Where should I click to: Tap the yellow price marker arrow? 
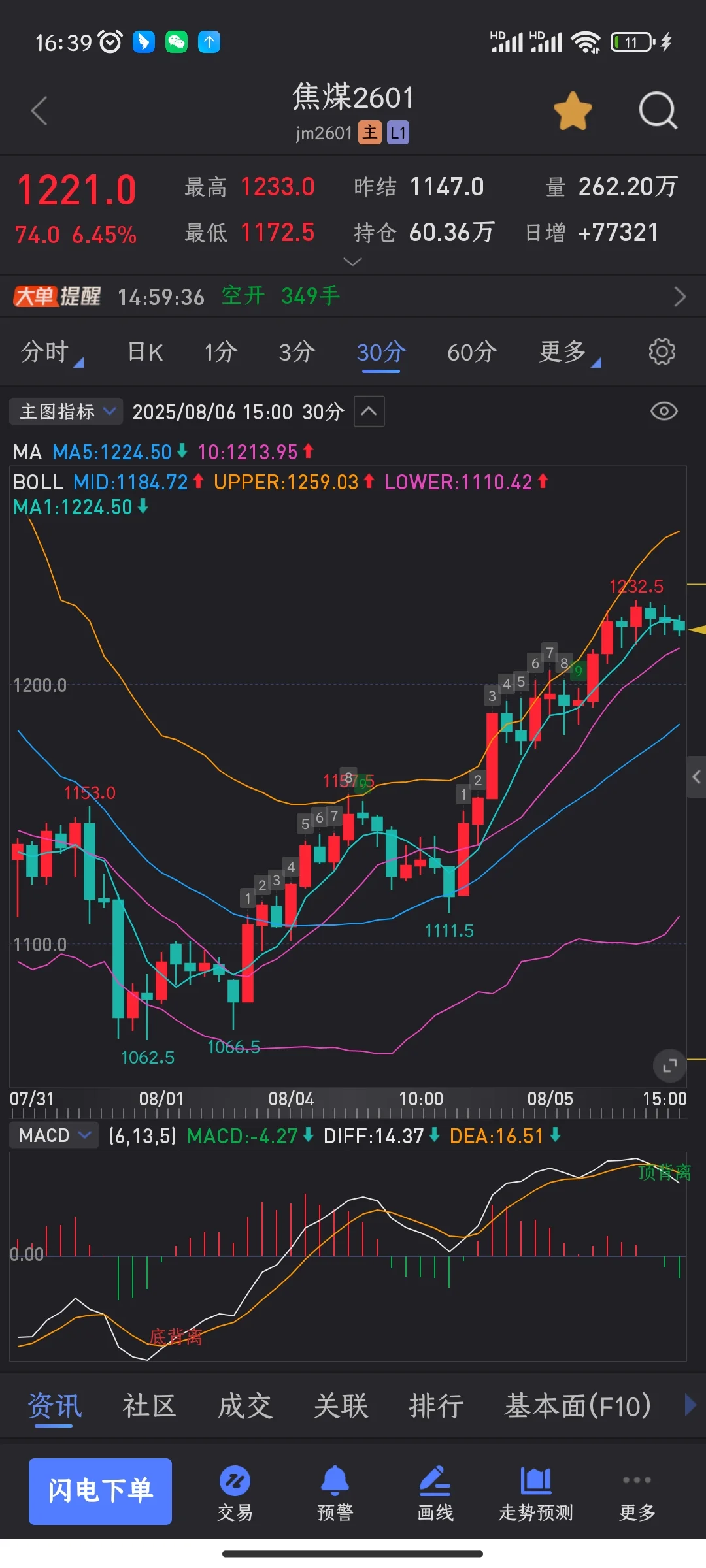(x=698, y=630)
